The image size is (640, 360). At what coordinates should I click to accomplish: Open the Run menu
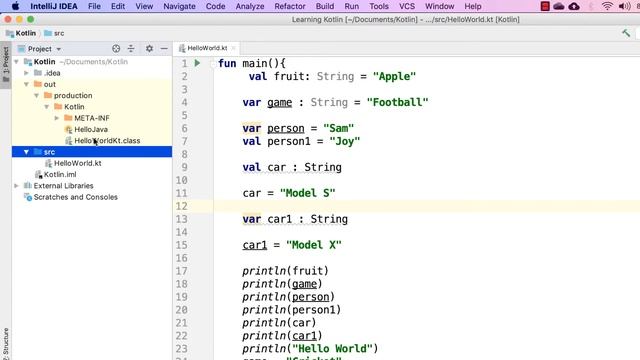coord(351,6)
